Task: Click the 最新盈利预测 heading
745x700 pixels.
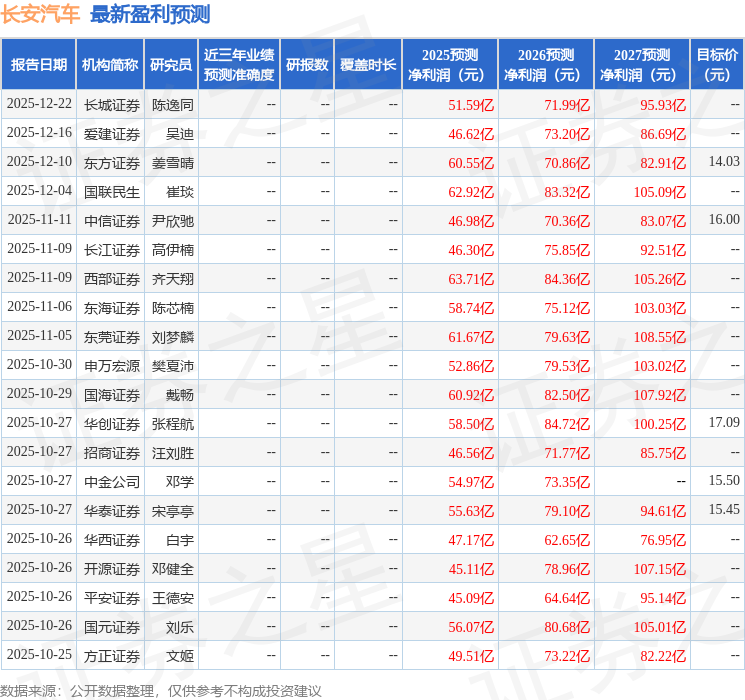Action: pyautogui.click(x=150, y=14)
